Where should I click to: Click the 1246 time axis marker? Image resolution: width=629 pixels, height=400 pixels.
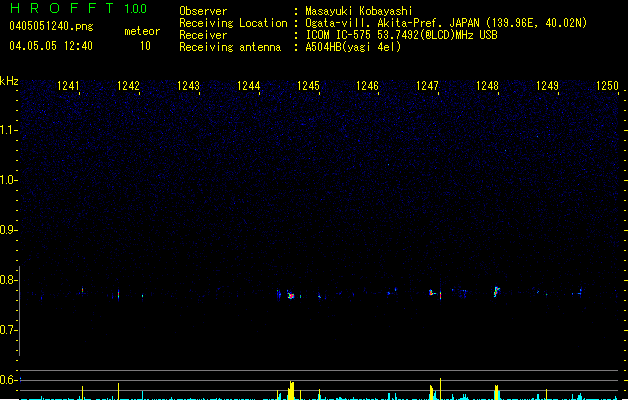(367, 86)
